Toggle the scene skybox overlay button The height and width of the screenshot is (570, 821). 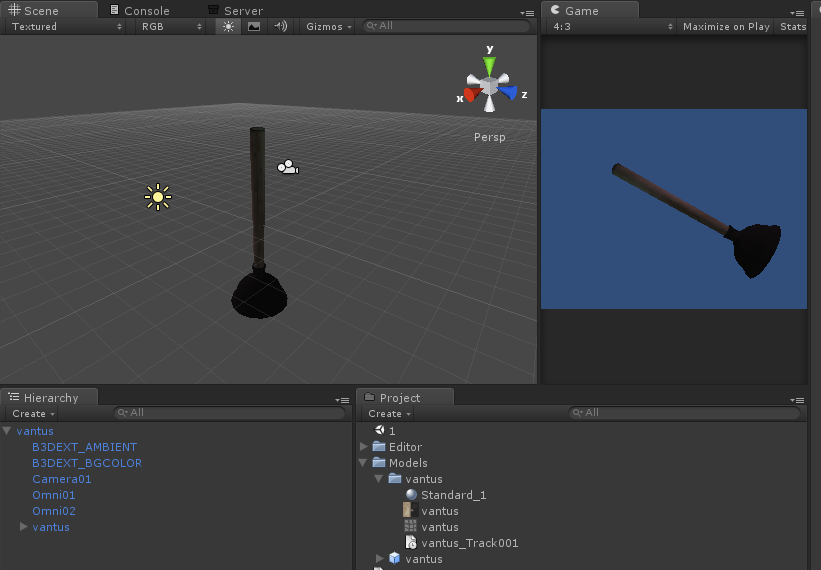254,26
